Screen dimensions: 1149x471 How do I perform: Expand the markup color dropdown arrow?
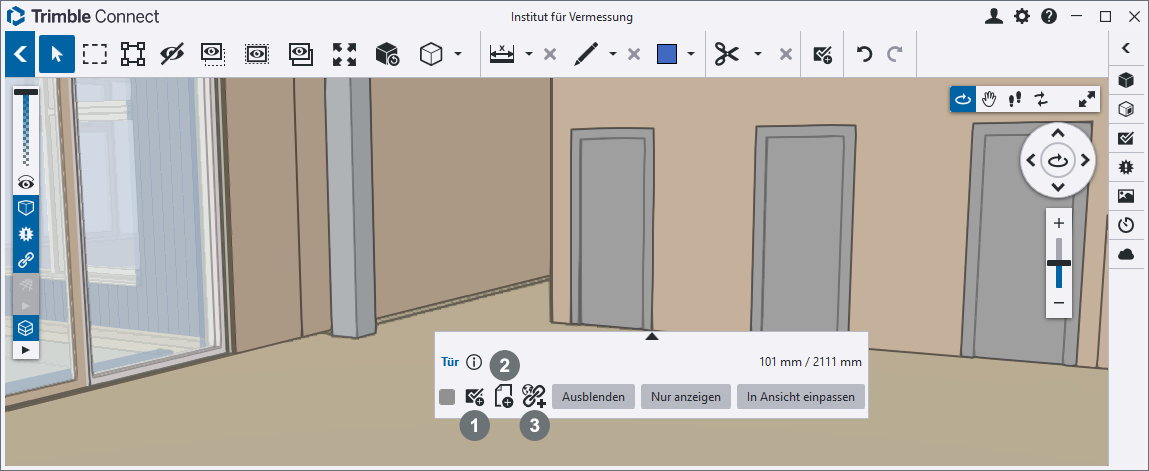[x=690, y=54]
